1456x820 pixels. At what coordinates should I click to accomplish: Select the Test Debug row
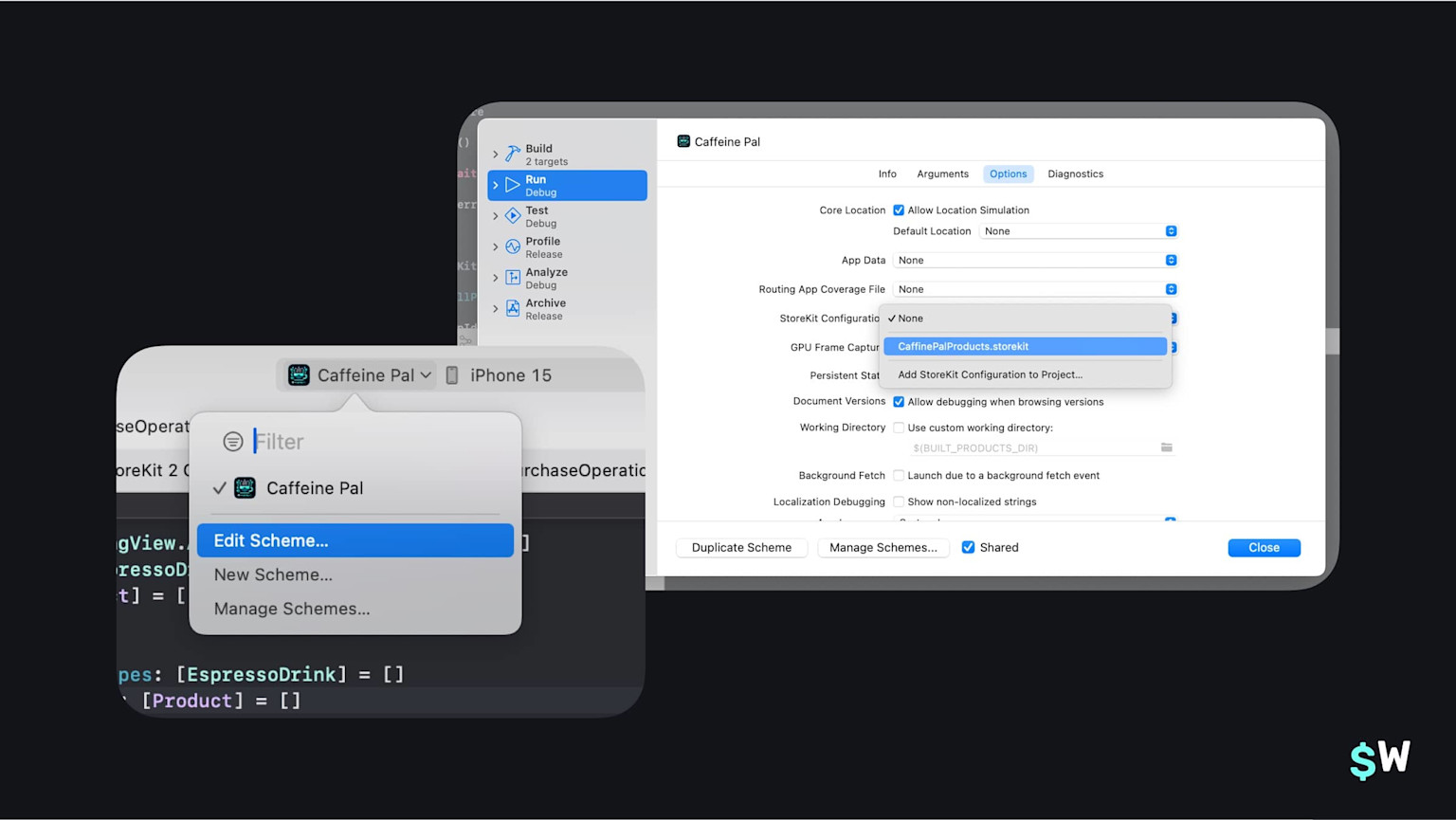[567, 216]
